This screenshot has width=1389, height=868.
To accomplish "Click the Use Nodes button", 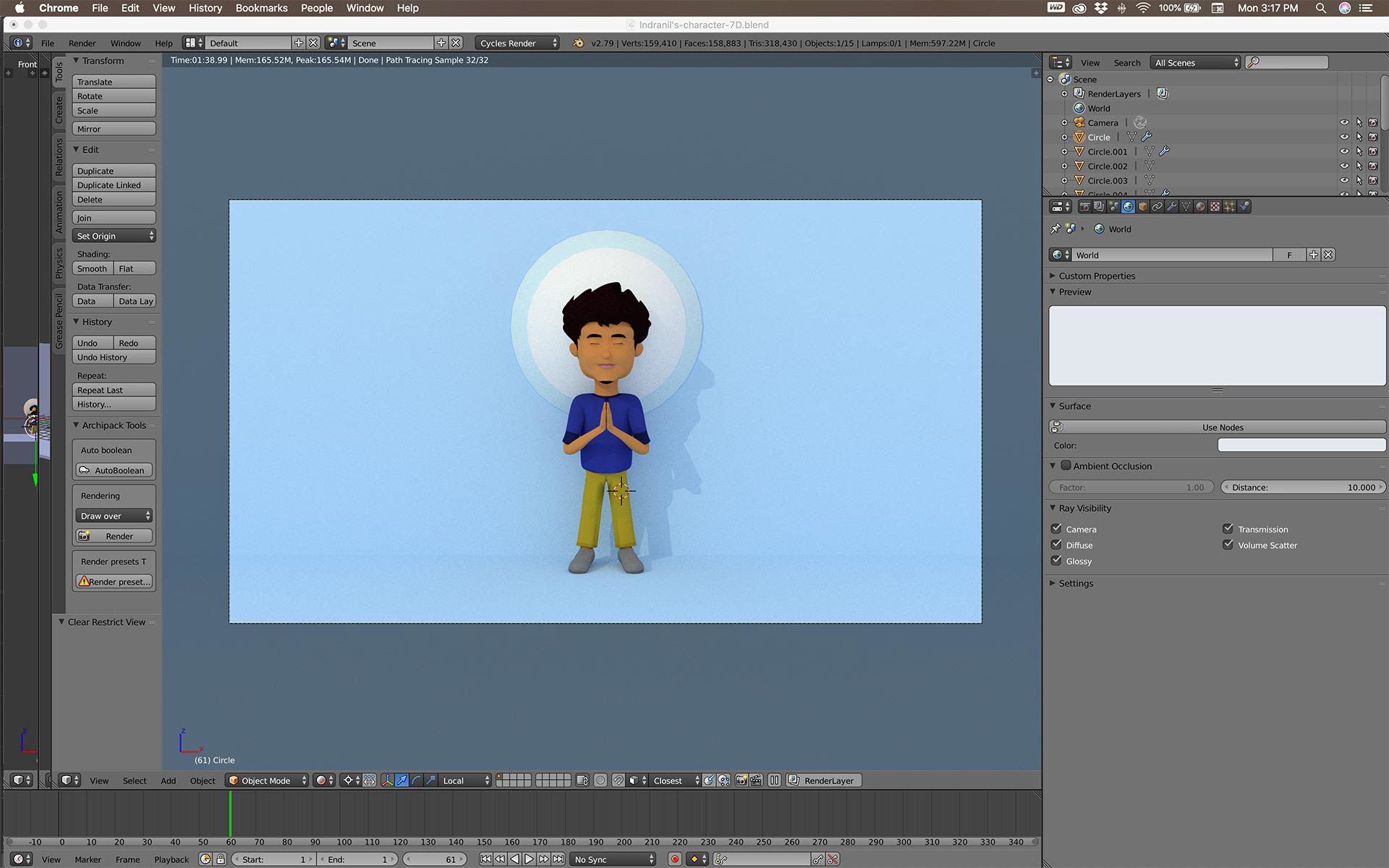I will pos(1222,427).
